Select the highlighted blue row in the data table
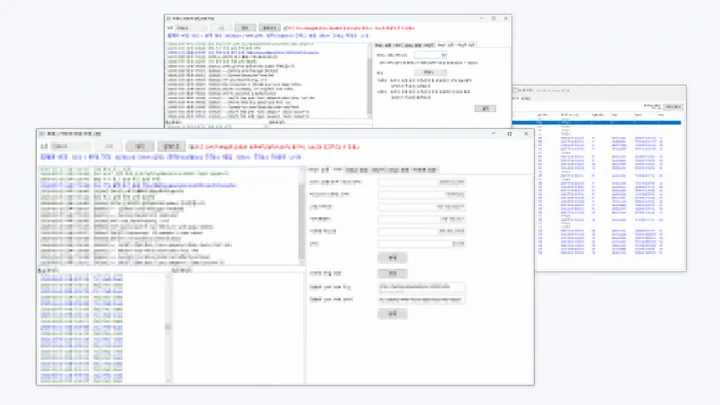This screenshot has height=405, width=720. (596, 123)
